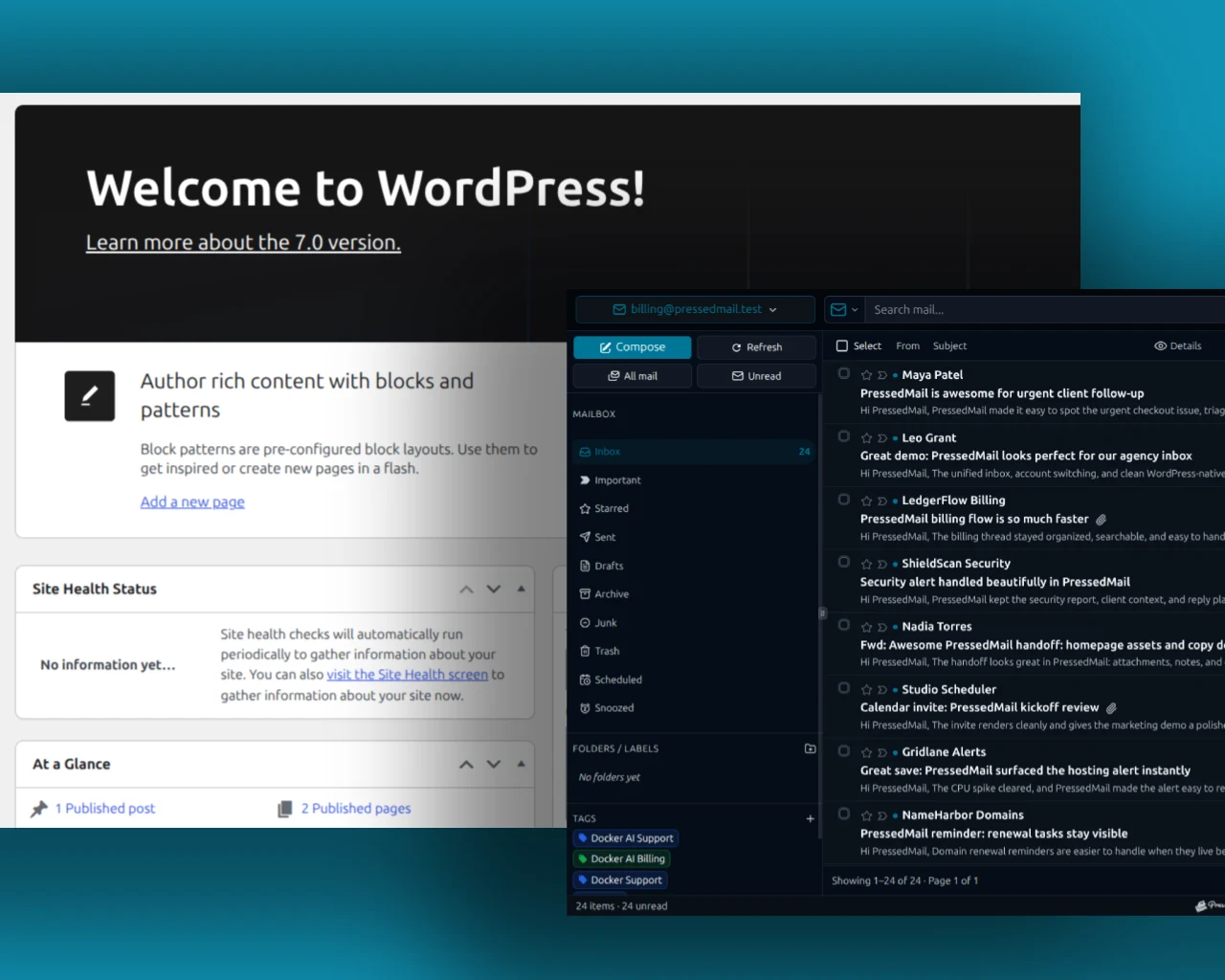The height and width of the screenshot is (980, 1225).
Task: Add a new tag with plus icon
Action: (x=810, y=818)
